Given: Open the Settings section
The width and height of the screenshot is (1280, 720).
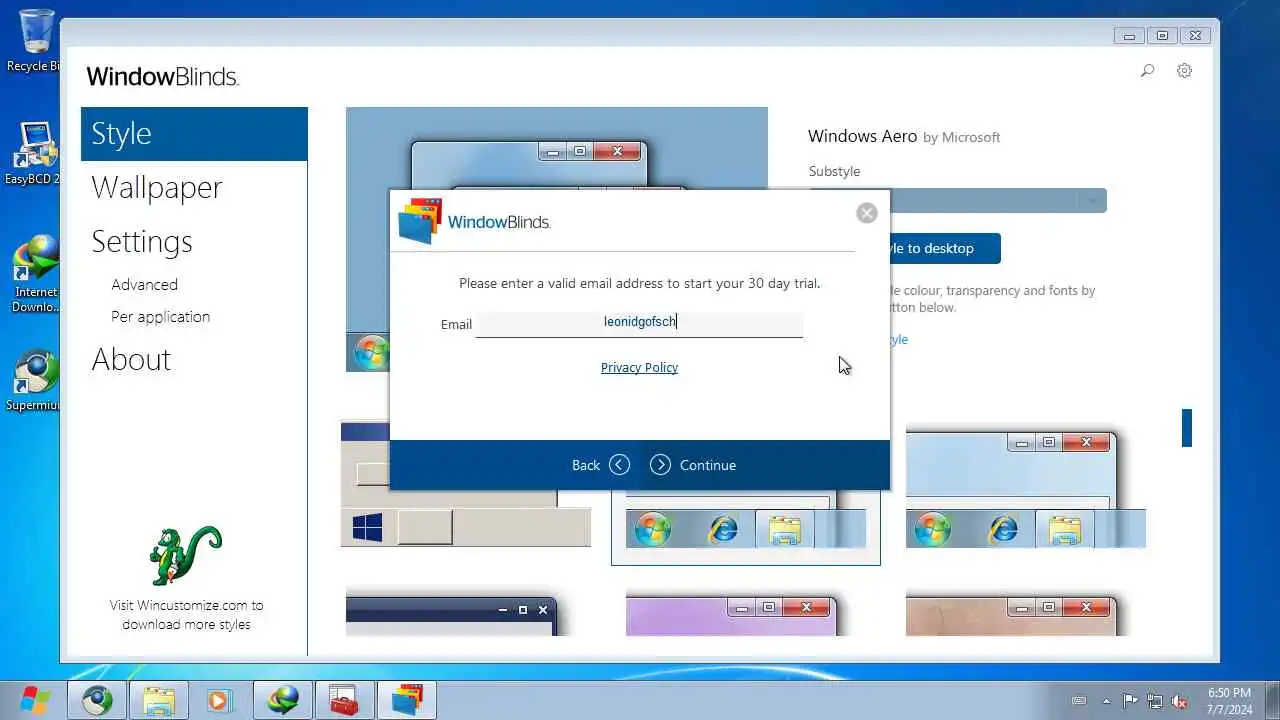Looking at the screenshot, I should pyautogui.click(x=142, y=242).
